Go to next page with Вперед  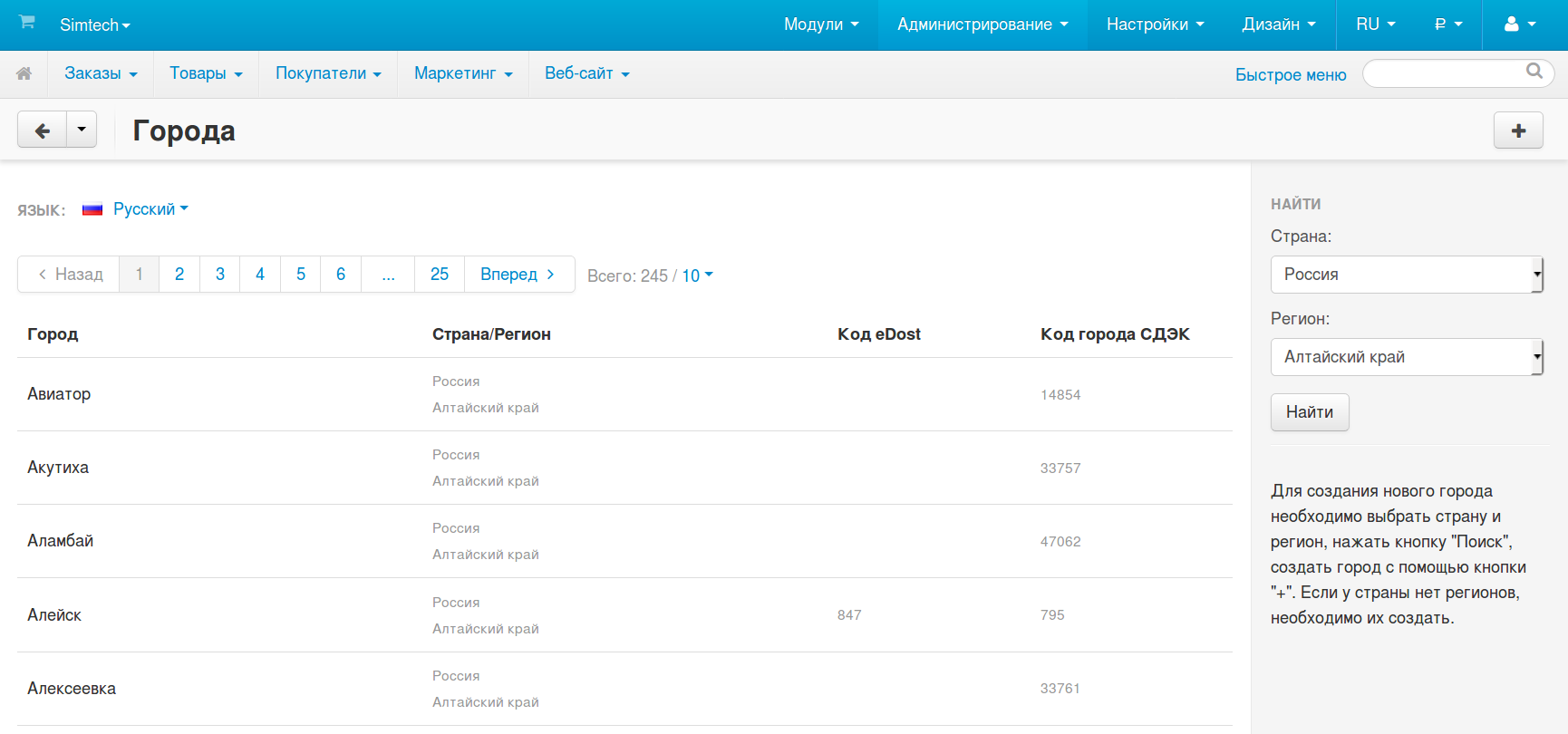518,275
